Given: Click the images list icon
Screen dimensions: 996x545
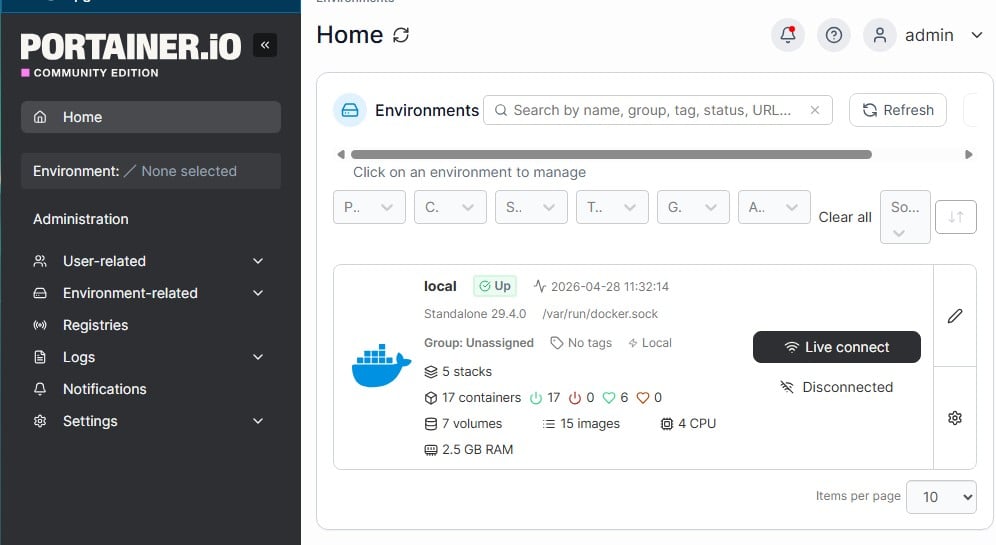Looking at the screenshot, I should click(549, 424).
